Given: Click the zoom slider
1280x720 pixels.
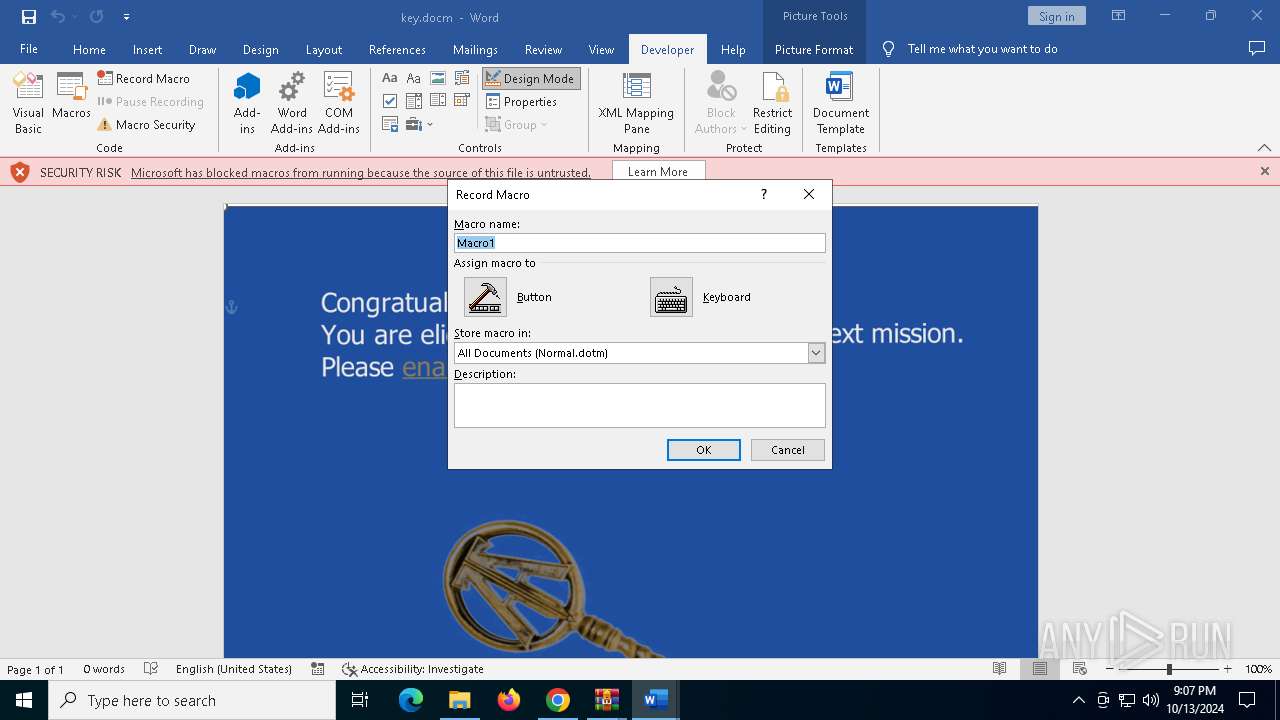Looking at the screenshot, I should tap(1169, 669).
